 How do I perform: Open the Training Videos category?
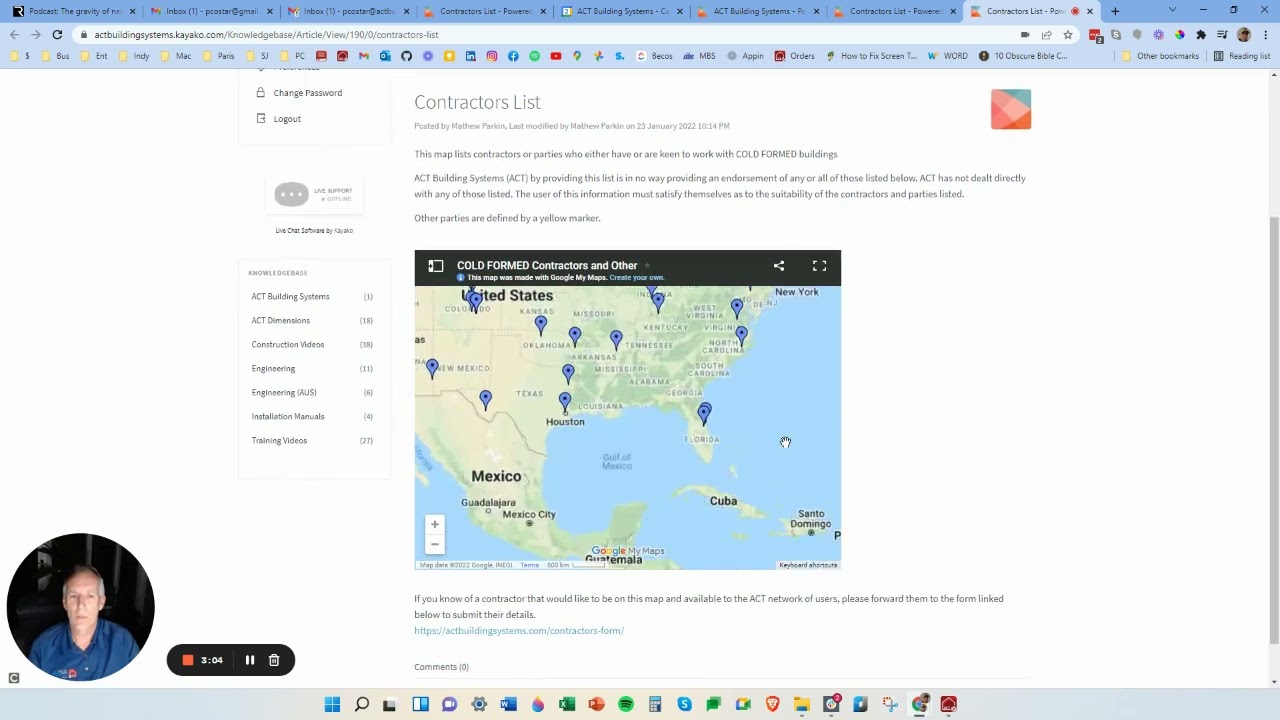tap(279, 441)
